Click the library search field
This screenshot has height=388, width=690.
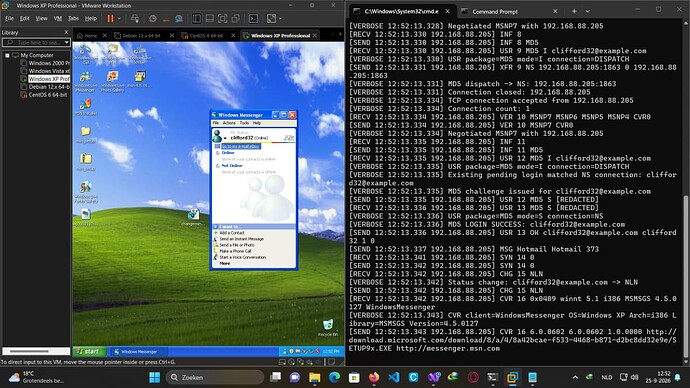point(36,42)
